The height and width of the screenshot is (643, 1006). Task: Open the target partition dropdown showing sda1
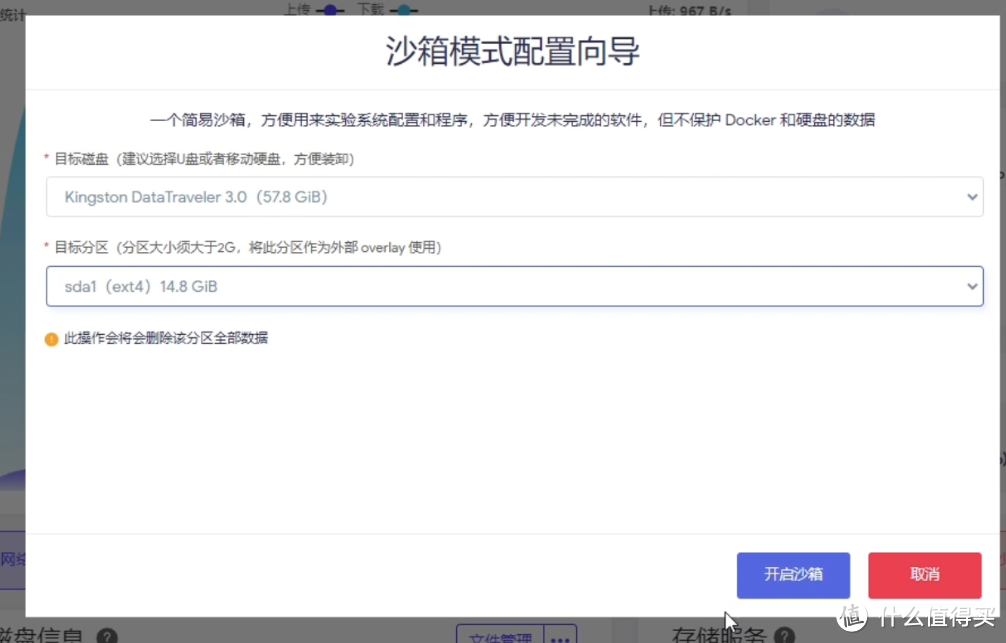[x=515, y=287]
